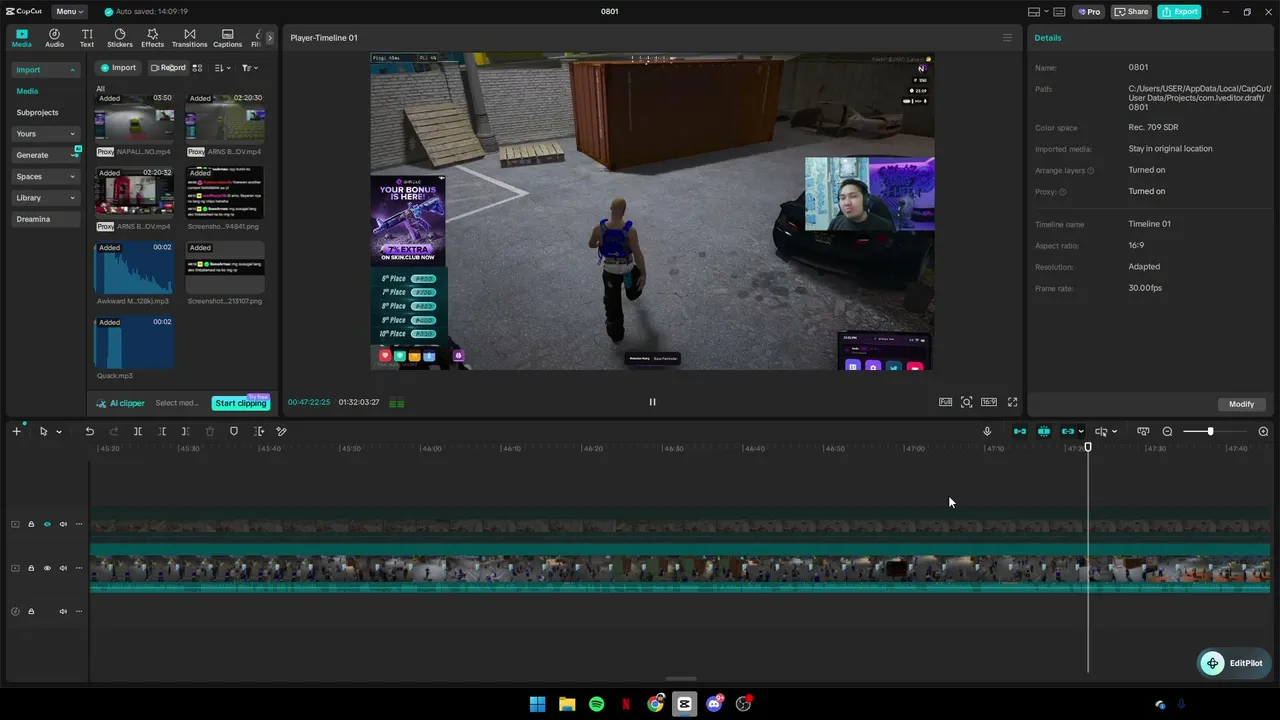Expand the Spaces section
The image size is (1280, 720).
pos(45,177)
